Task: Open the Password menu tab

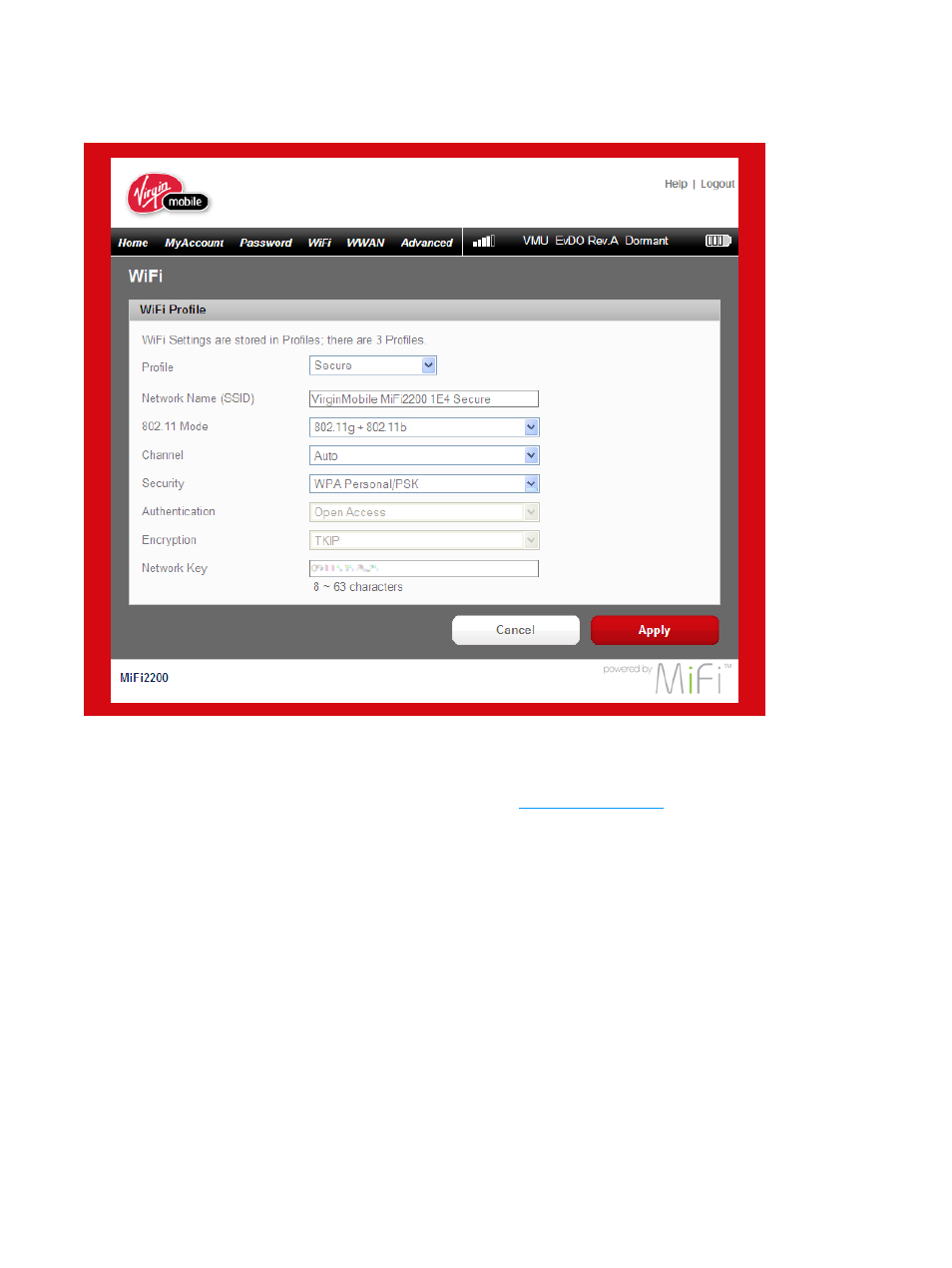Action: [265, 243]
